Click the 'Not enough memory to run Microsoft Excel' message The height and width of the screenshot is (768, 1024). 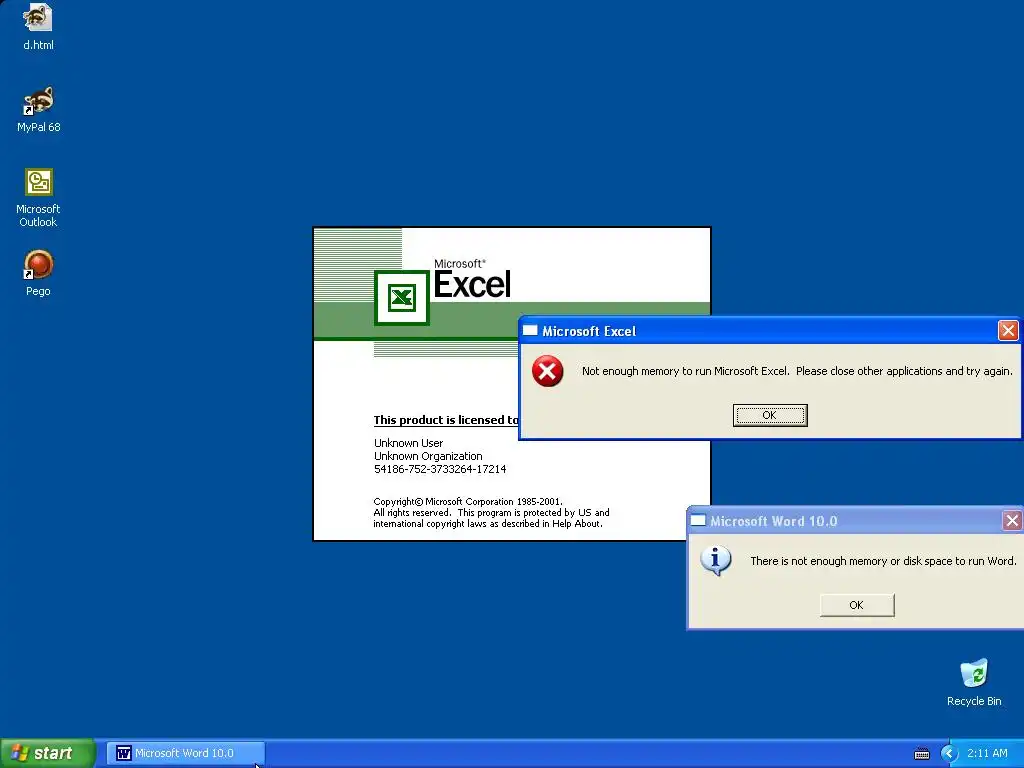pos(797,371)
